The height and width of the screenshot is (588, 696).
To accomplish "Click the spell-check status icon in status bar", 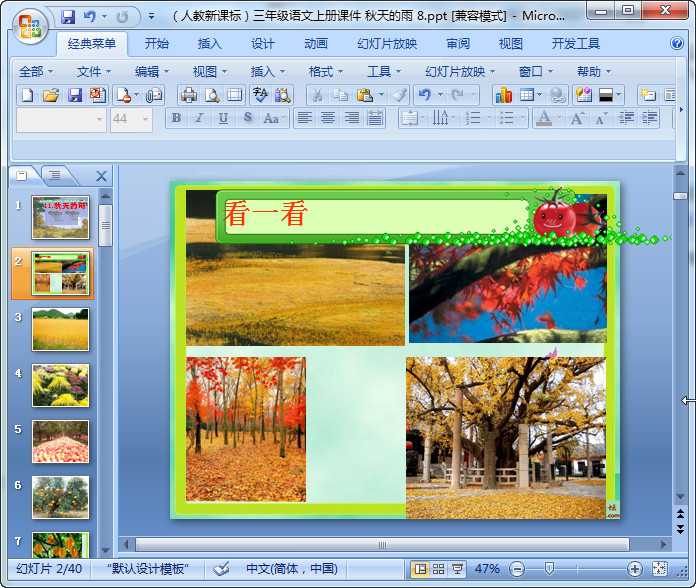I will pyautogui.click(x=221, y=568).
